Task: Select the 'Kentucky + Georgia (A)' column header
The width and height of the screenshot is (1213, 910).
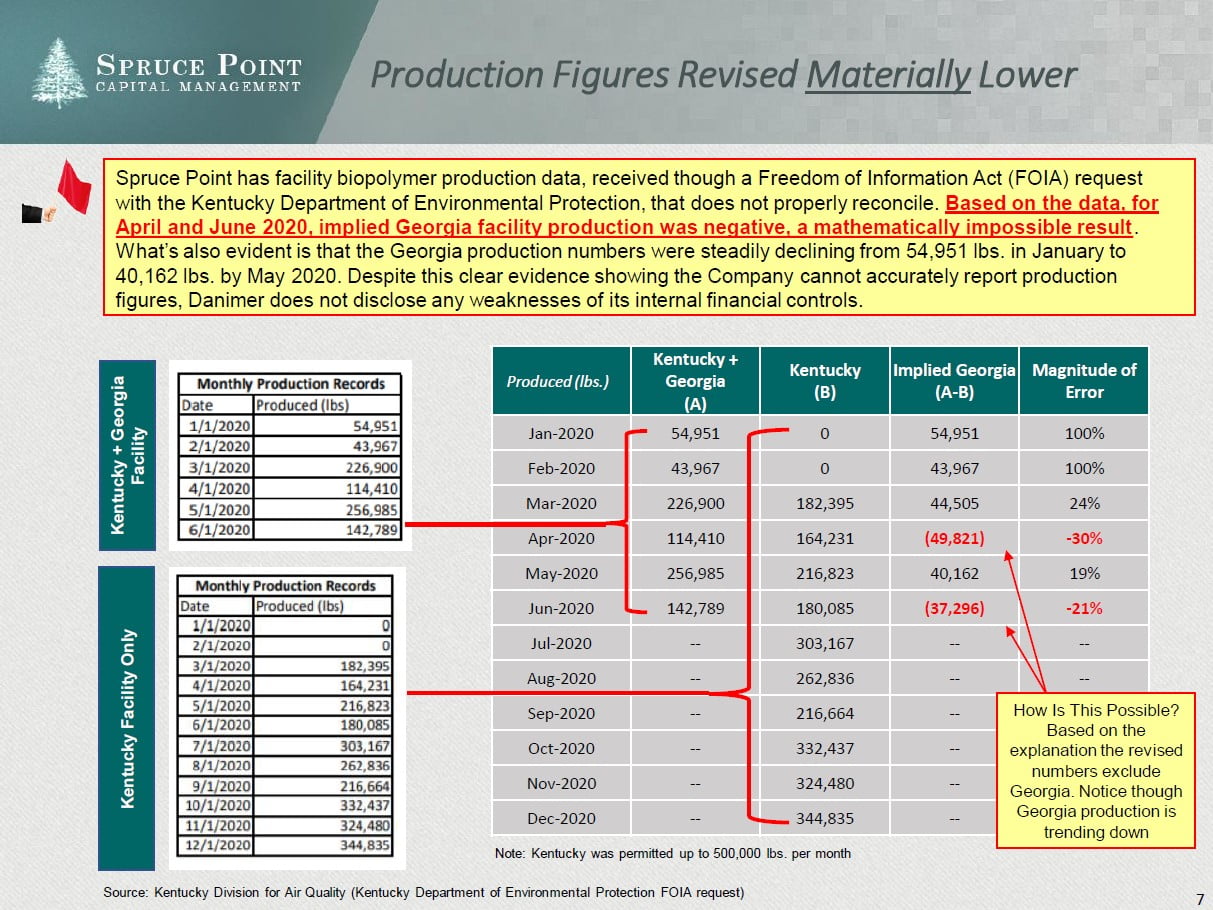Action: tap(694, 381)
